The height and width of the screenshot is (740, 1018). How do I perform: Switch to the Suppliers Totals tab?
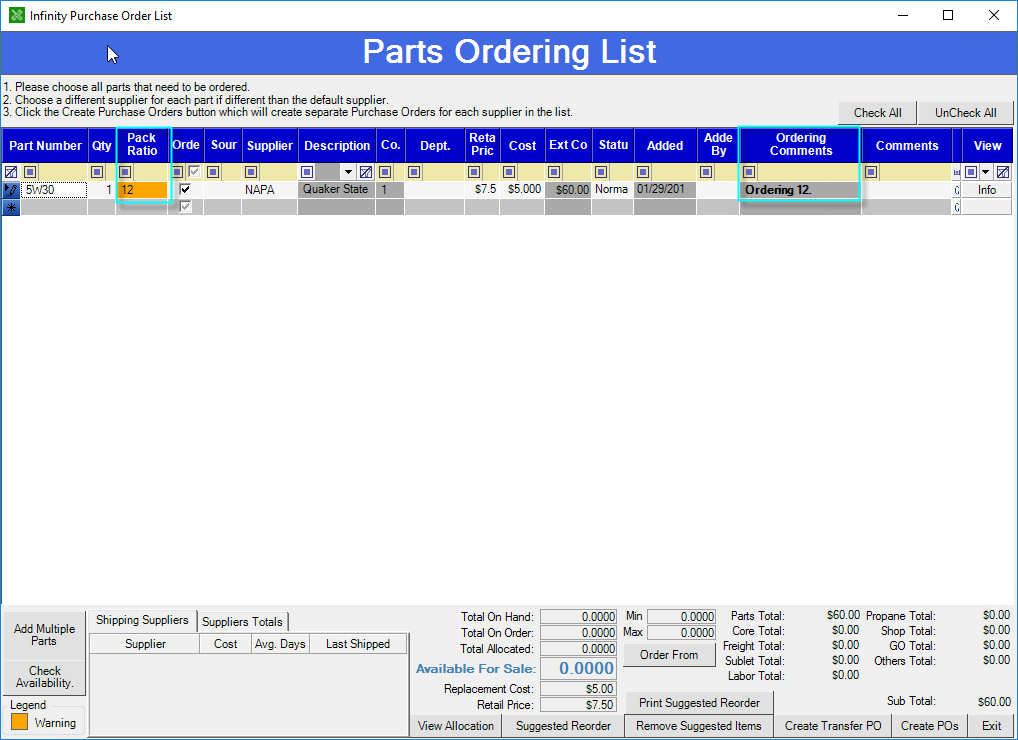242,622
